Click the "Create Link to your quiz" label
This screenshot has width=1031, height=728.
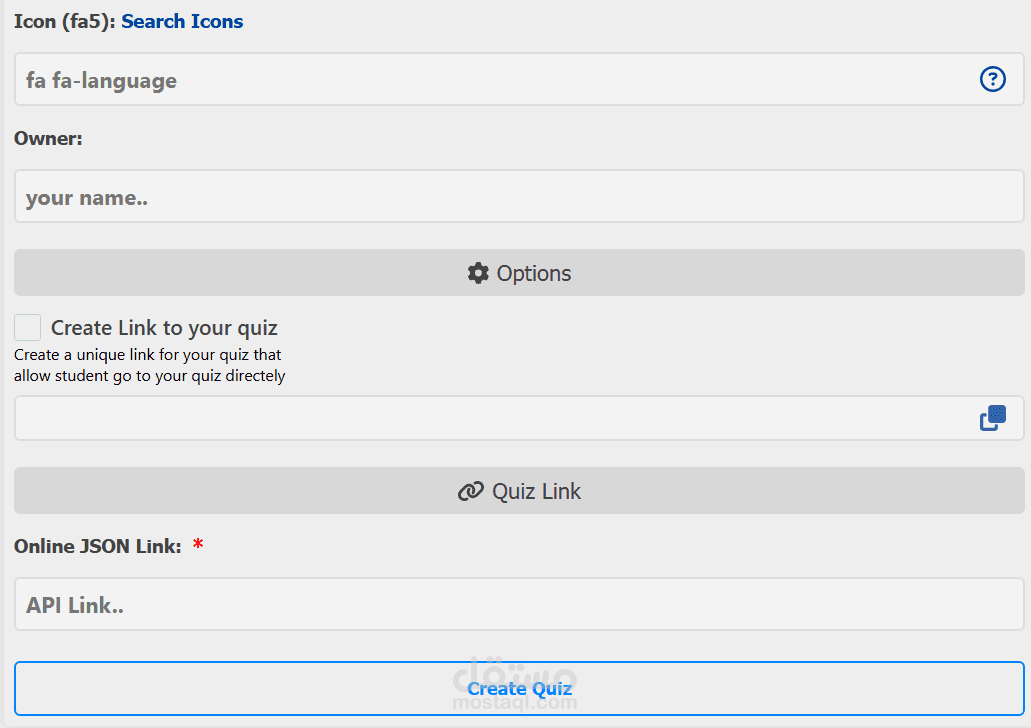(x=164, y=328)
